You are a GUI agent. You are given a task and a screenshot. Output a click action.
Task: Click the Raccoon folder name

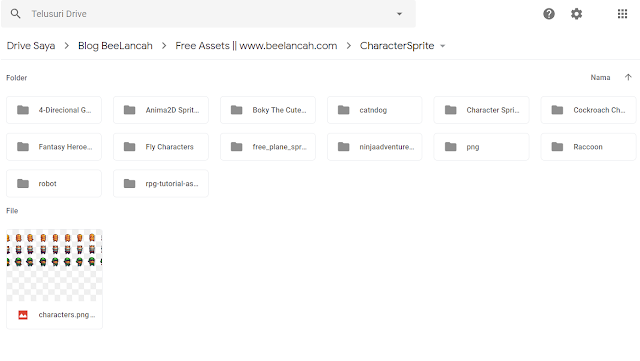click(x=588, y=147)
